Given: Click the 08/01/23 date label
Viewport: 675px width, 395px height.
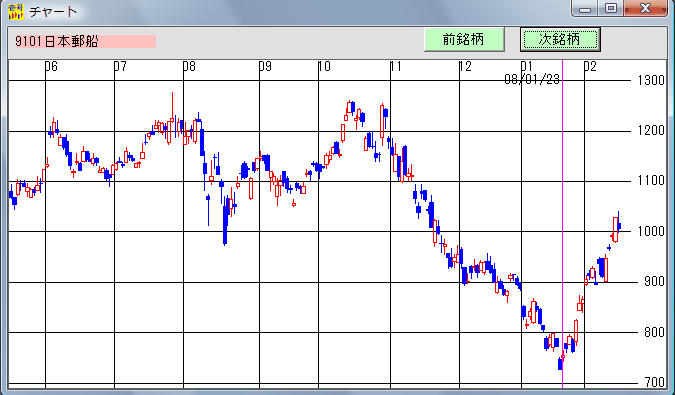Looking at the screenshot, I should tap(532, 79).
